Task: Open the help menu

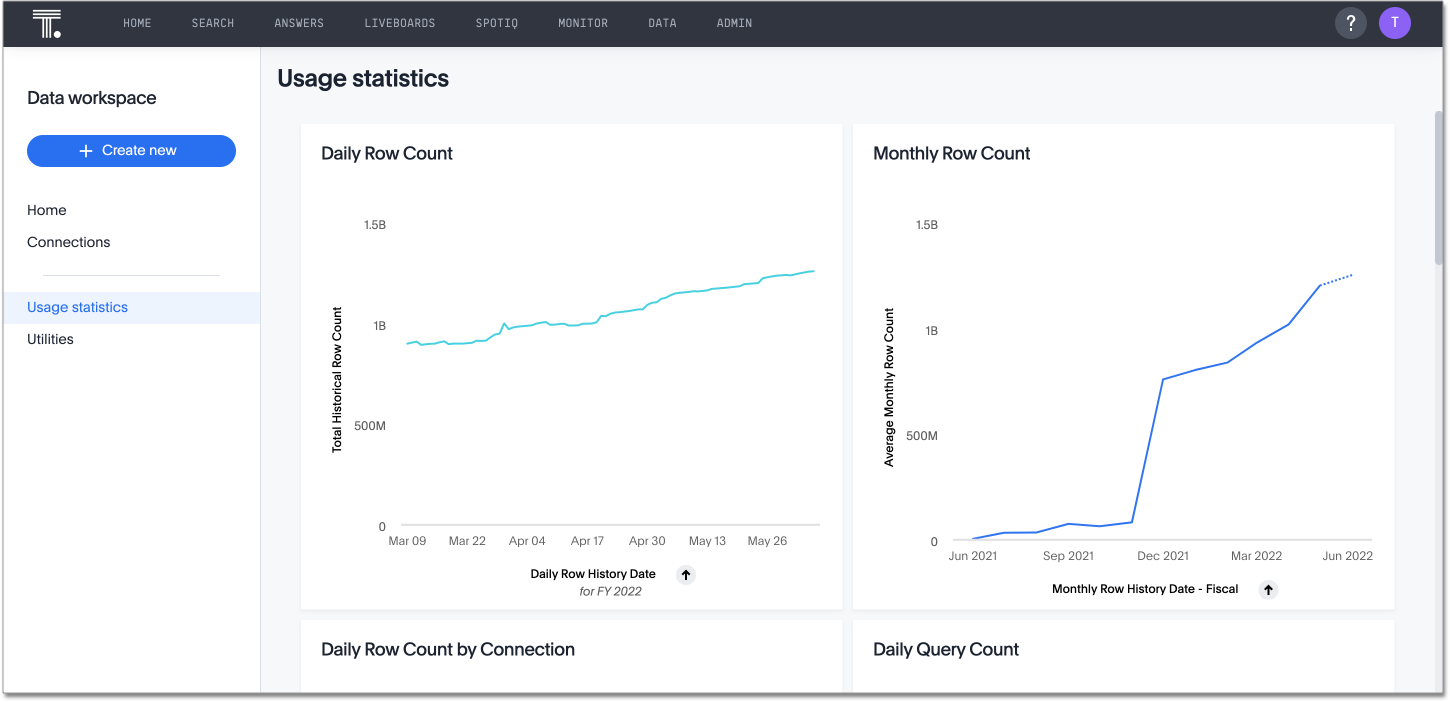Action: pos(1351,22)
